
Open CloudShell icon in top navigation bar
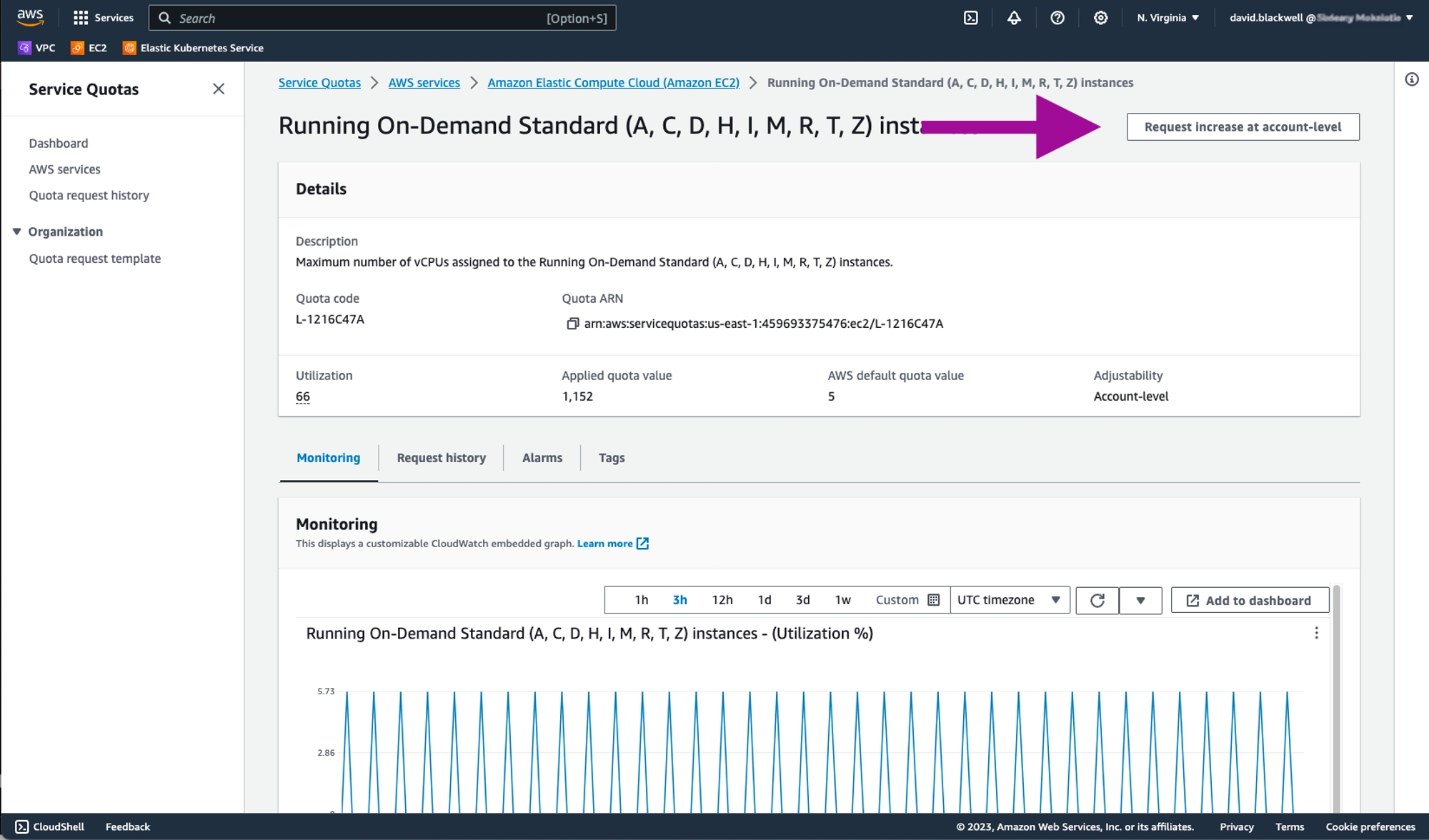970,18
